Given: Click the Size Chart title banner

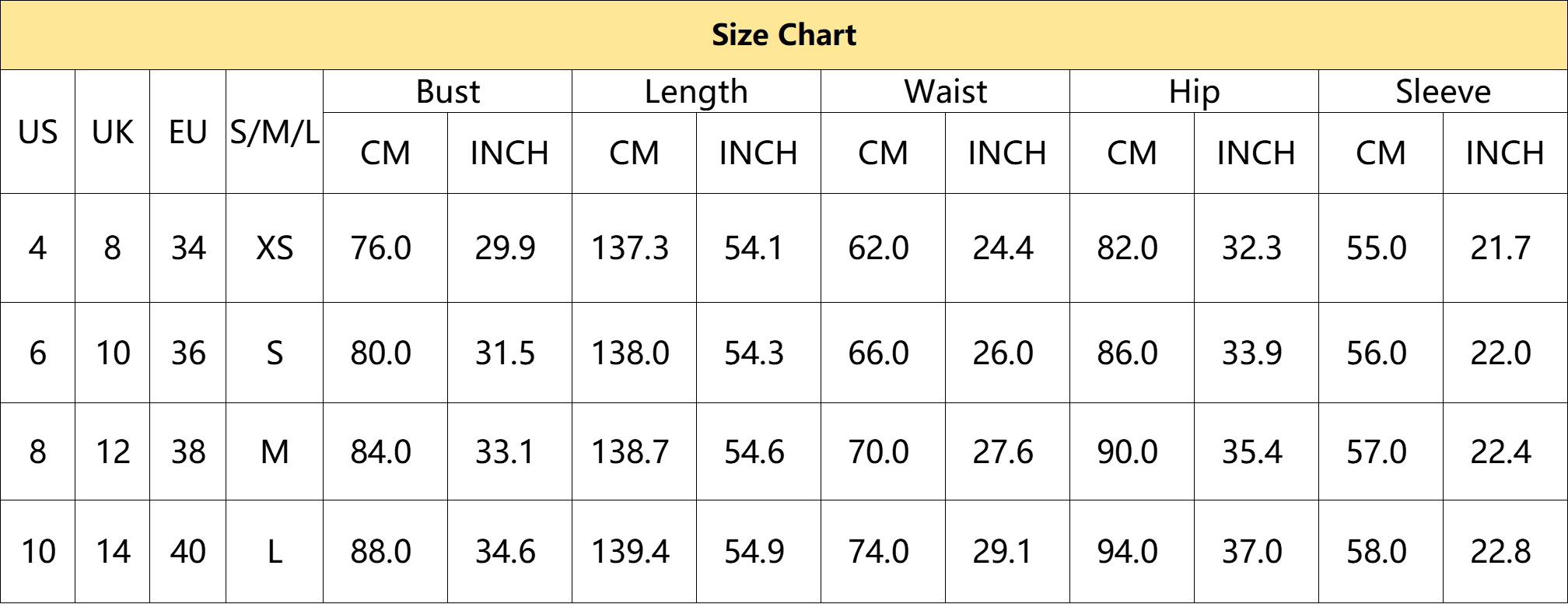Looking at the screenshot, I should click(784, 35).
